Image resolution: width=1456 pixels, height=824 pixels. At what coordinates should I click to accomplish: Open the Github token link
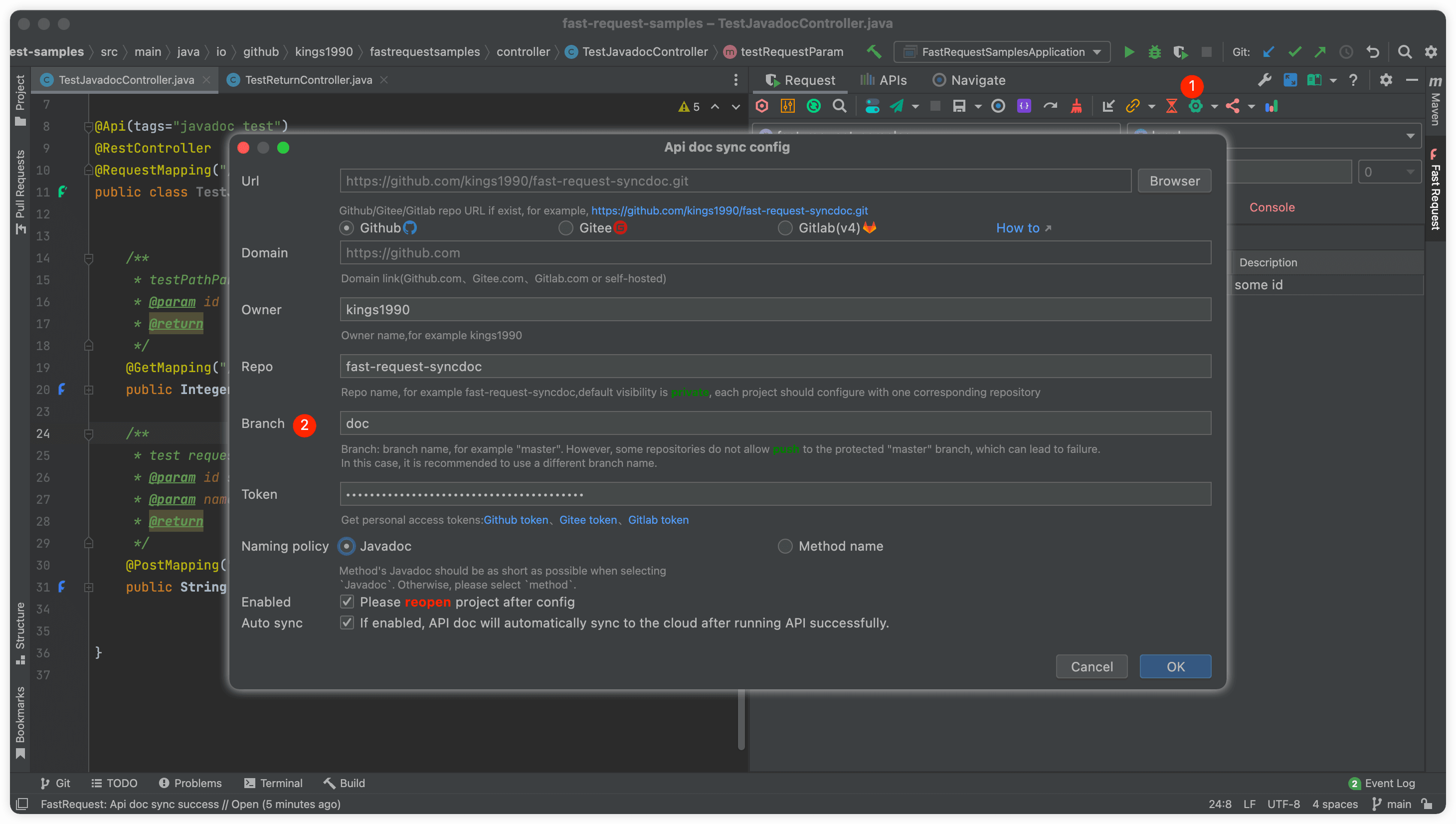coord(515,520)
